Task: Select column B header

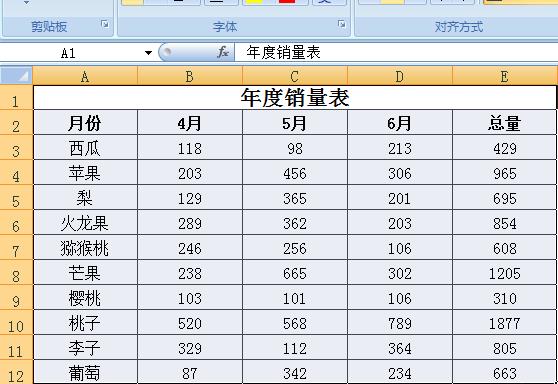Action: point(190,76)
